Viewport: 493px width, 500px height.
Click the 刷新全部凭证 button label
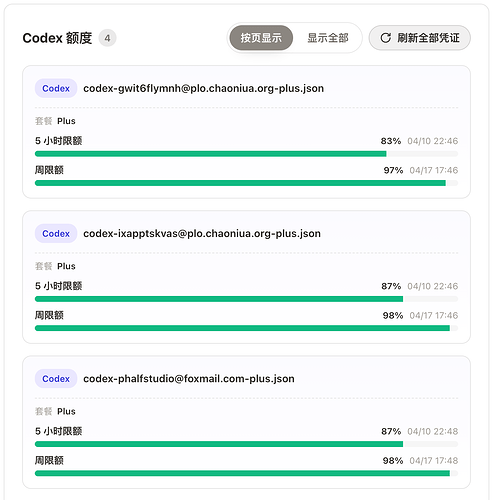click(428, 38)
